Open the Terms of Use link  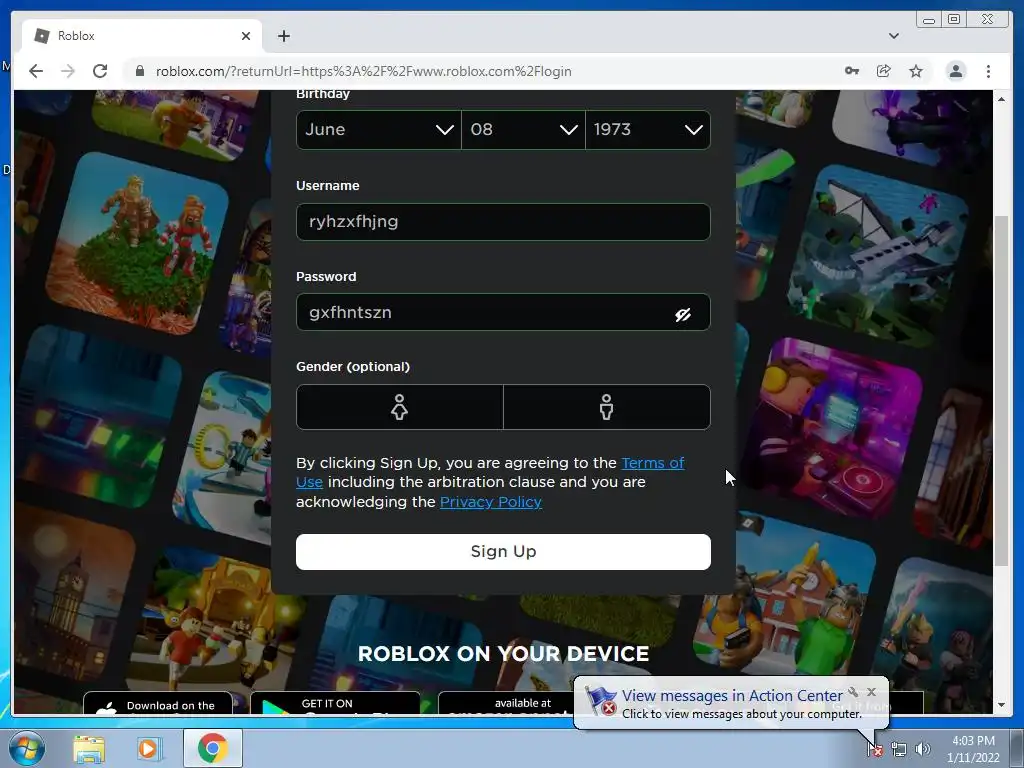490,472
